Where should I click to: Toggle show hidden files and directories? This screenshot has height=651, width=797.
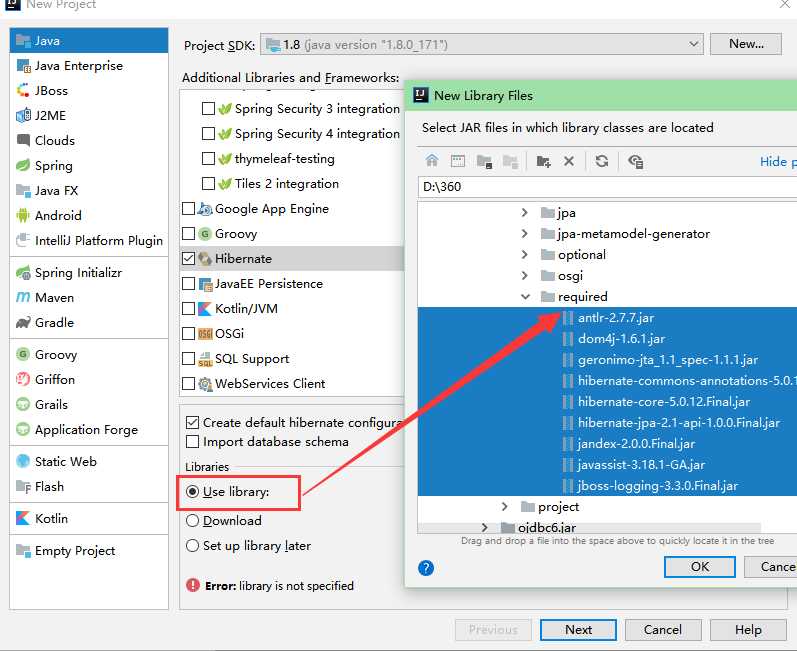point(635,162)
